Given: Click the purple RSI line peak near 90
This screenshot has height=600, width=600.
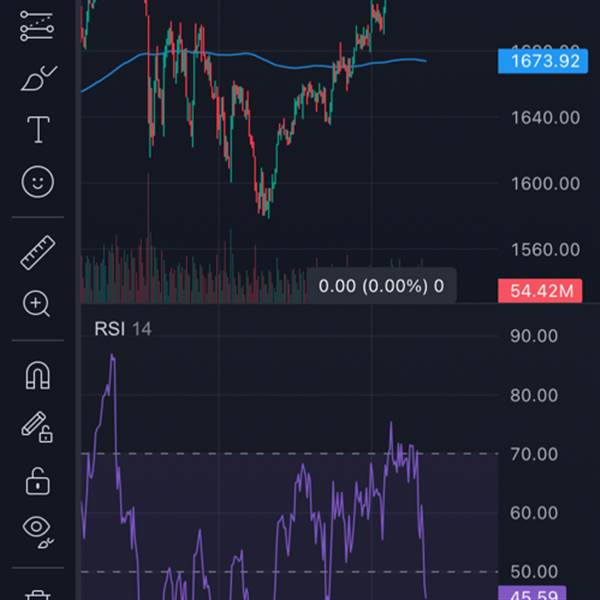Looking at the screenshot, I should [112, 357].
